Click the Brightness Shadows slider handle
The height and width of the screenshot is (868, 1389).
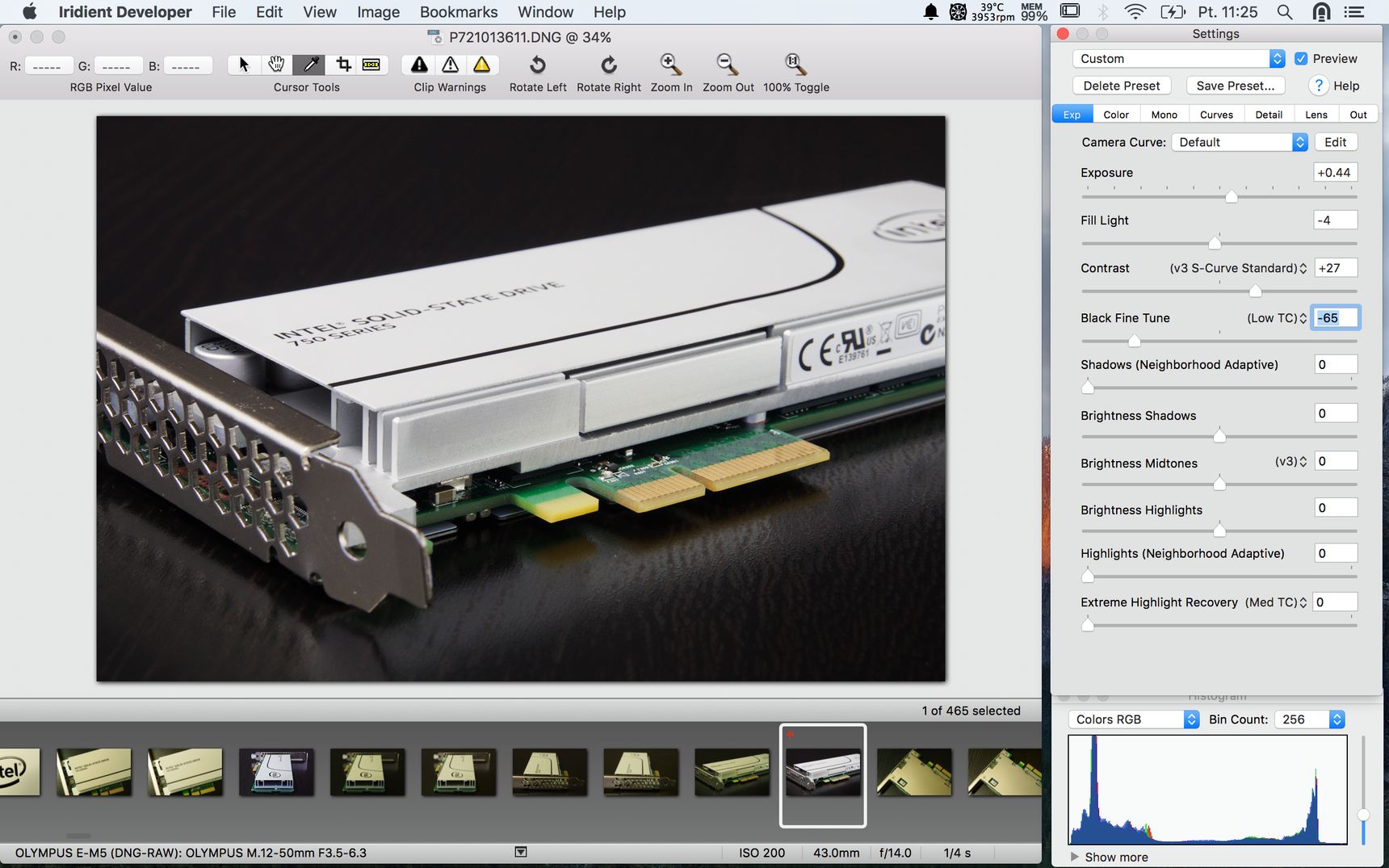tap(1219, 436)
